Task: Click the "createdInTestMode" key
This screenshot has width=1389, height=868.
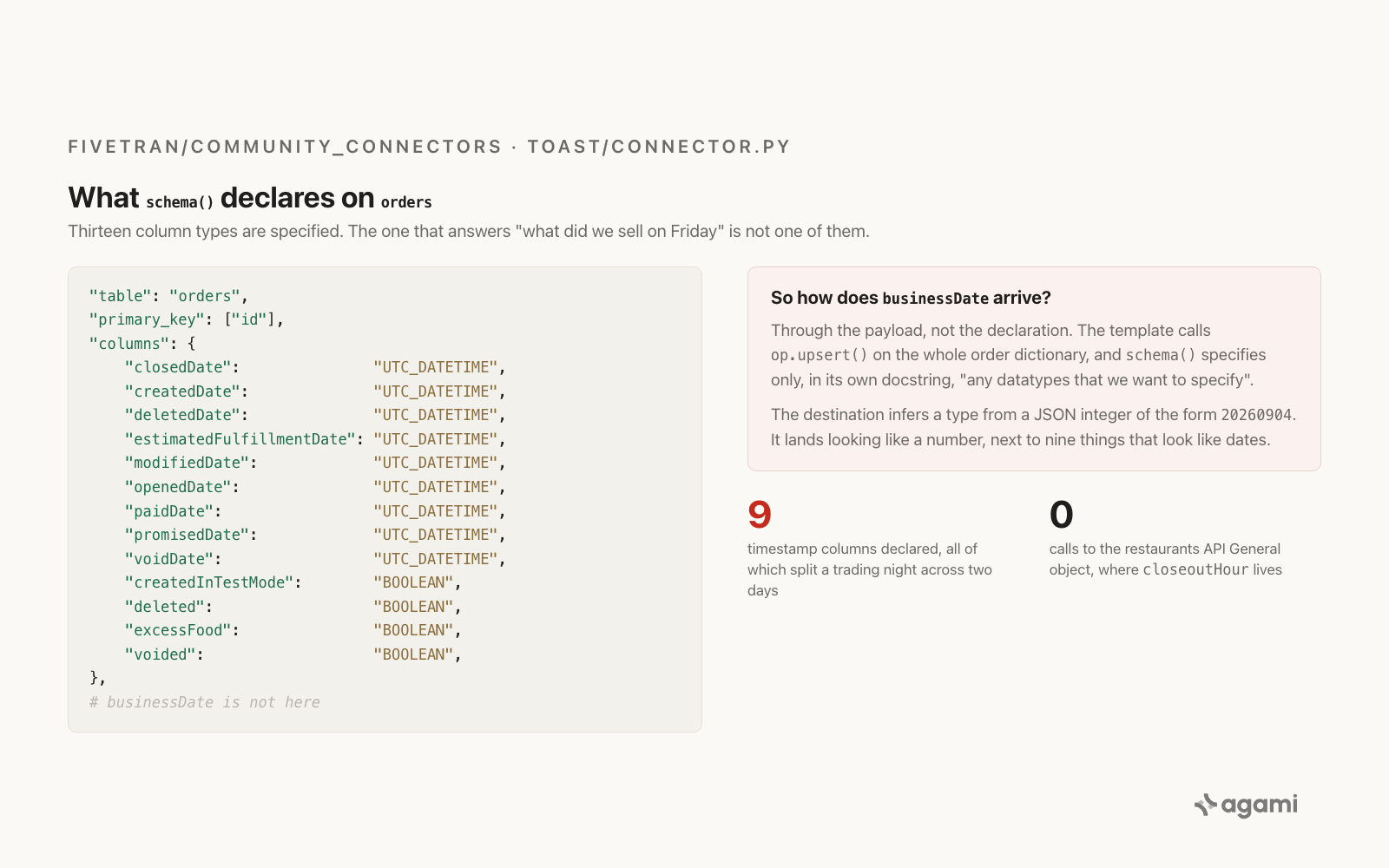Action: (x=209, y=582)
